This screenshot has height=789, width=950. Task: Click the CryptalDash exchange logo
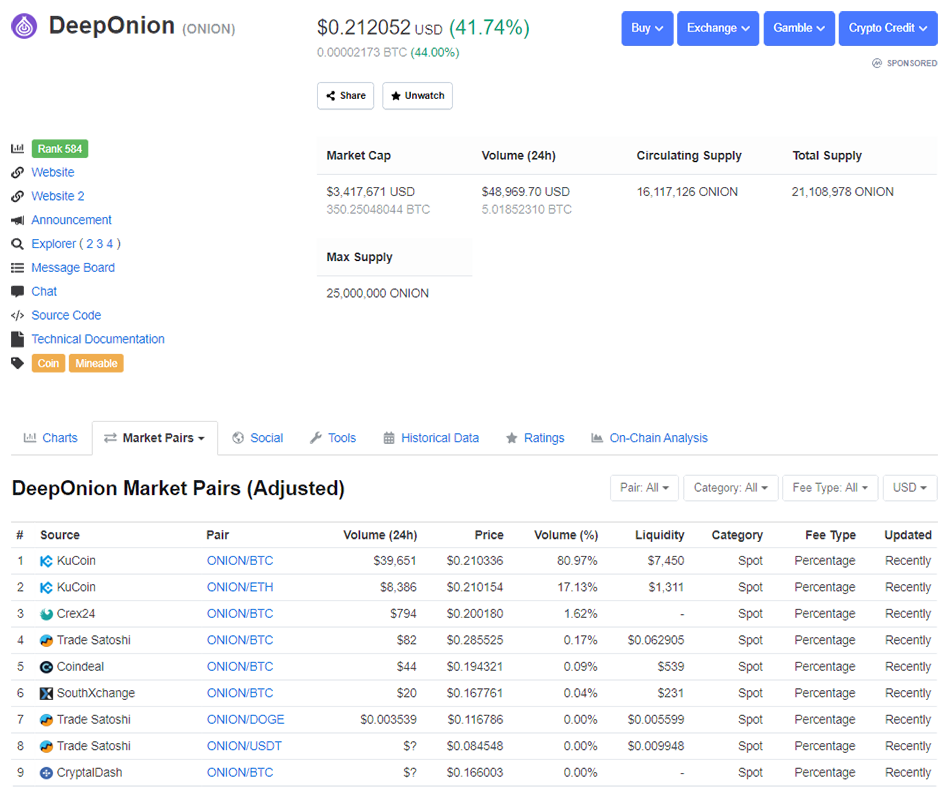pyautogui.click(x=46, y=773)
